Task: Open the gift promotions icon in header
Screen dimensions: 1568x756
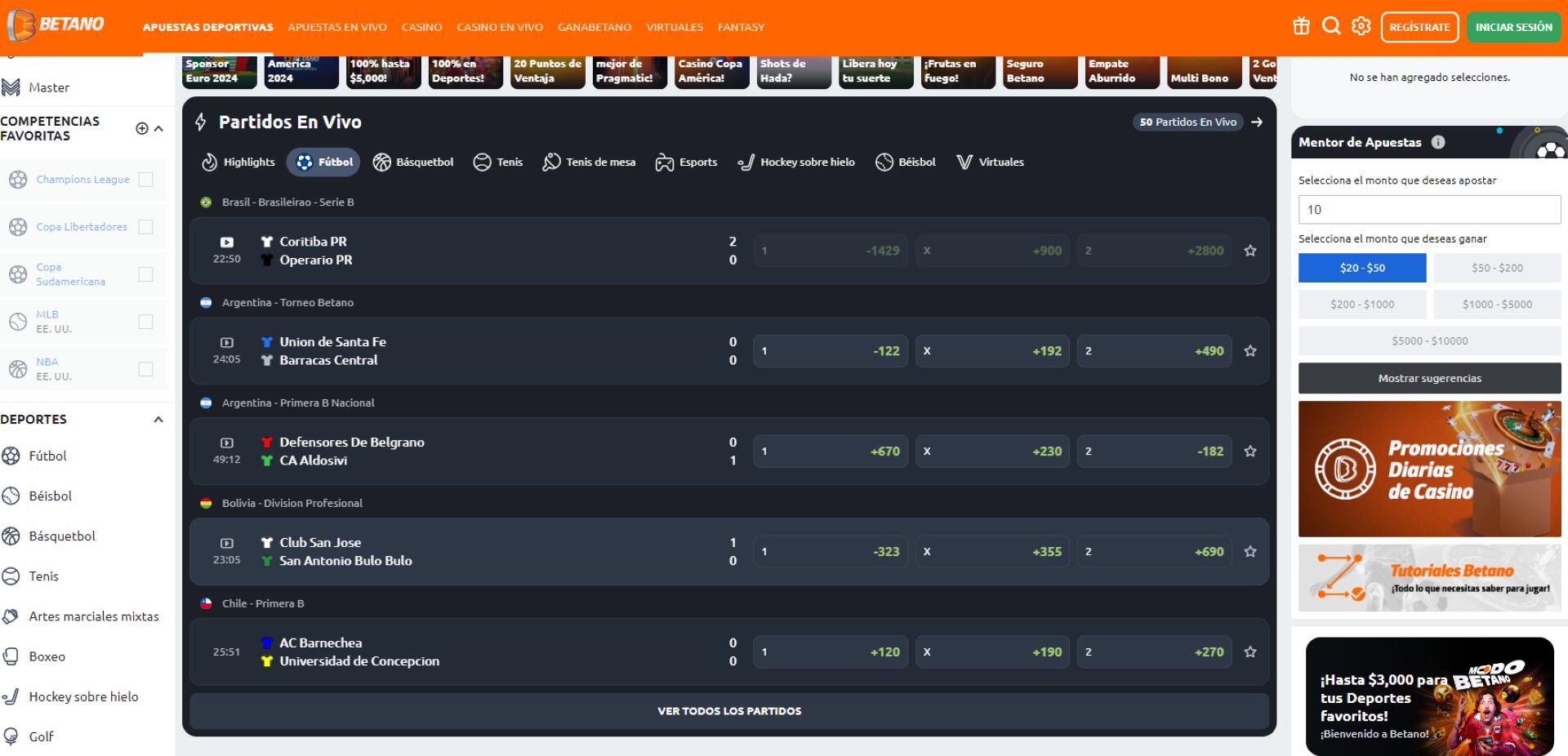Action: (1301, 26)
